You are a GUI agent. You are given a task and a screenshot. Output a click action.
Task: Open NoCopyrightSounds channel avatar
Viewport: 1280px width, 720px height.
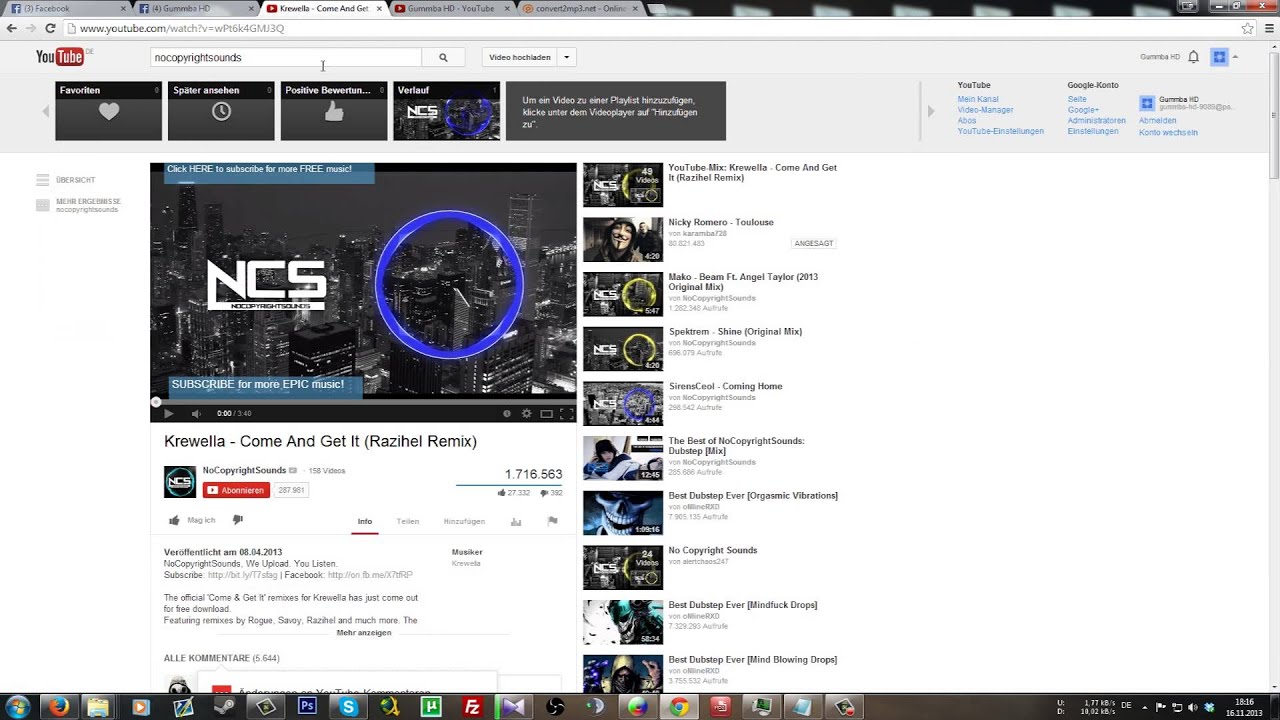(x=180, y=481)
